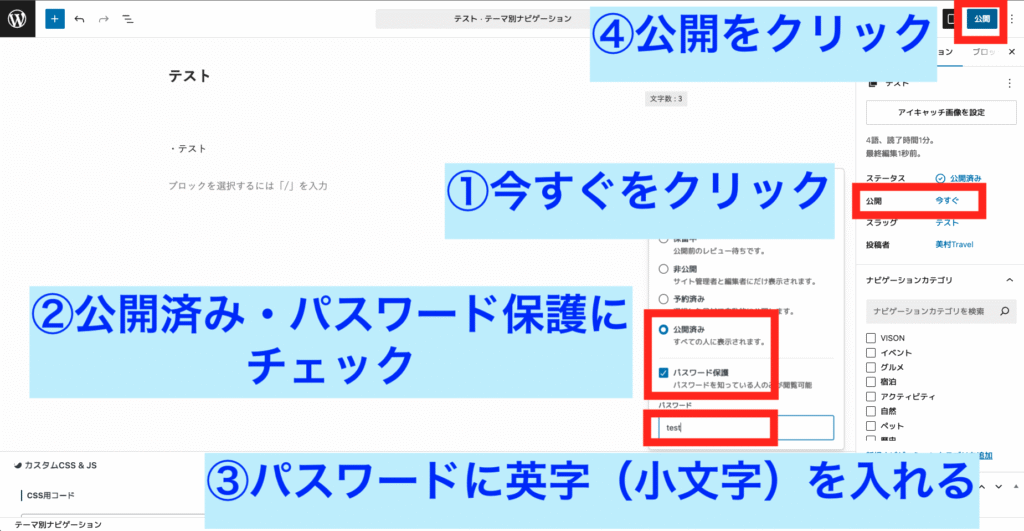Open the block inserter plus button

(x=54, y=19)
